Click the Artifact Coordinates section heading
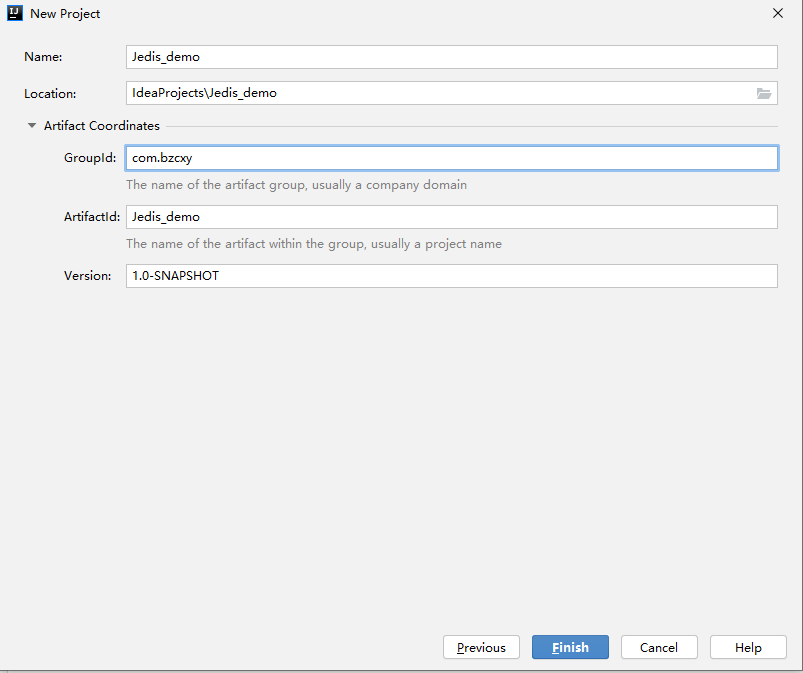 pyautogui.click(x=102, y=125)
